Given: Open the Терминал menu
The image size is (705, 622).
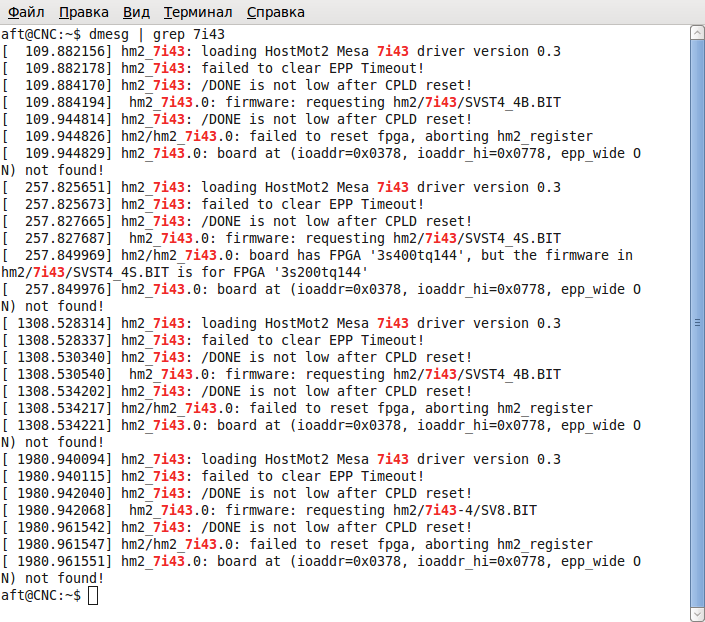Looking at the screenshot, I should pyautogui.click(x=198, y=12).
